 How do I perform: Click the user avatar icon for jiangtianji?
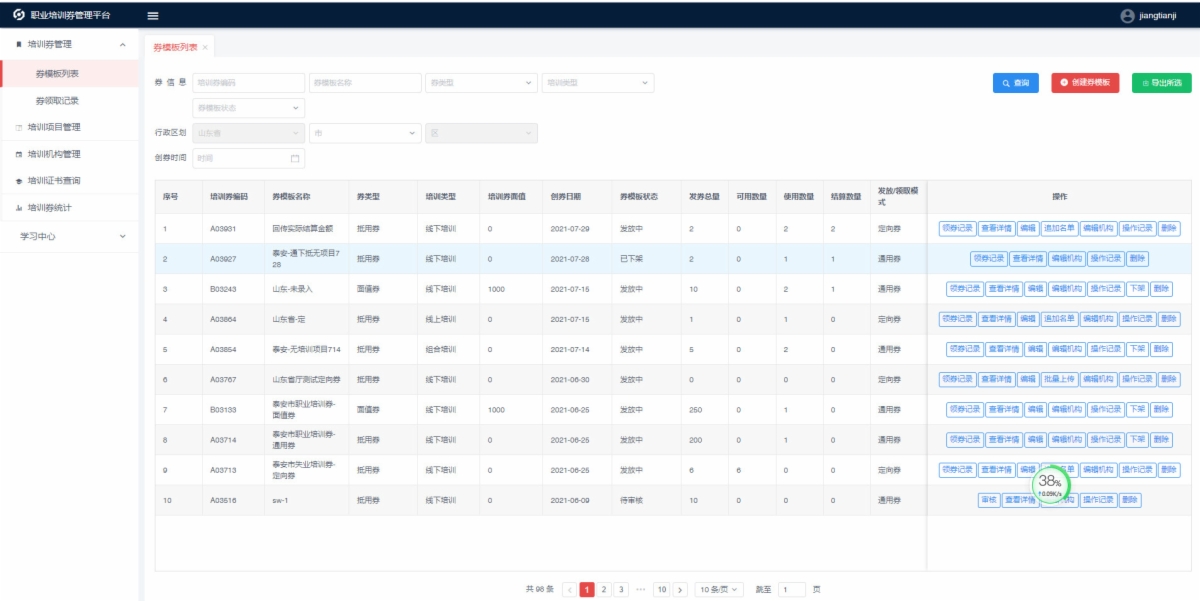1127,15
